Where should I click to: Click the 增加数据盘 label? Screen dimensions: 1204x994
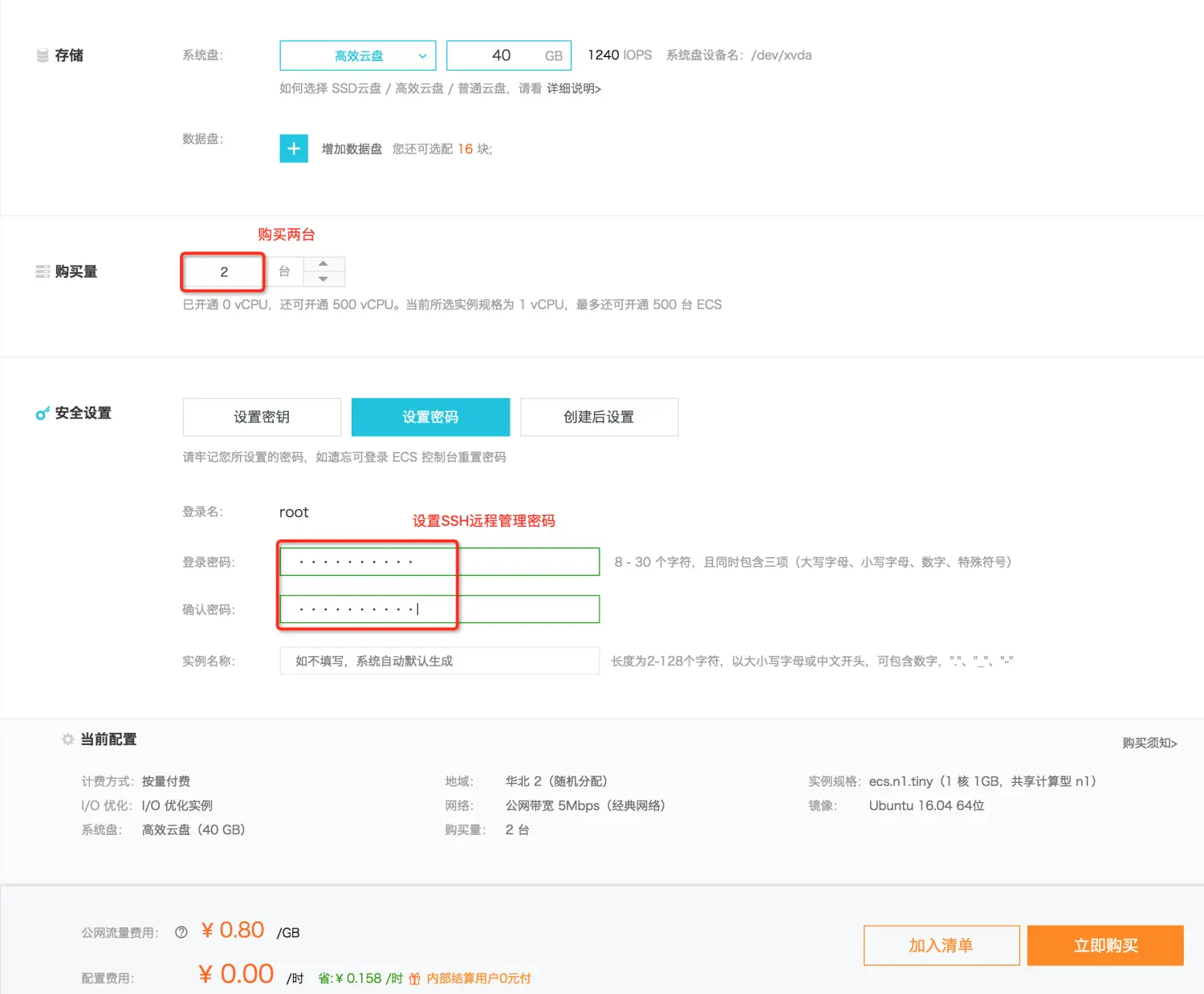pyautogui.click(x=352, y=149)
